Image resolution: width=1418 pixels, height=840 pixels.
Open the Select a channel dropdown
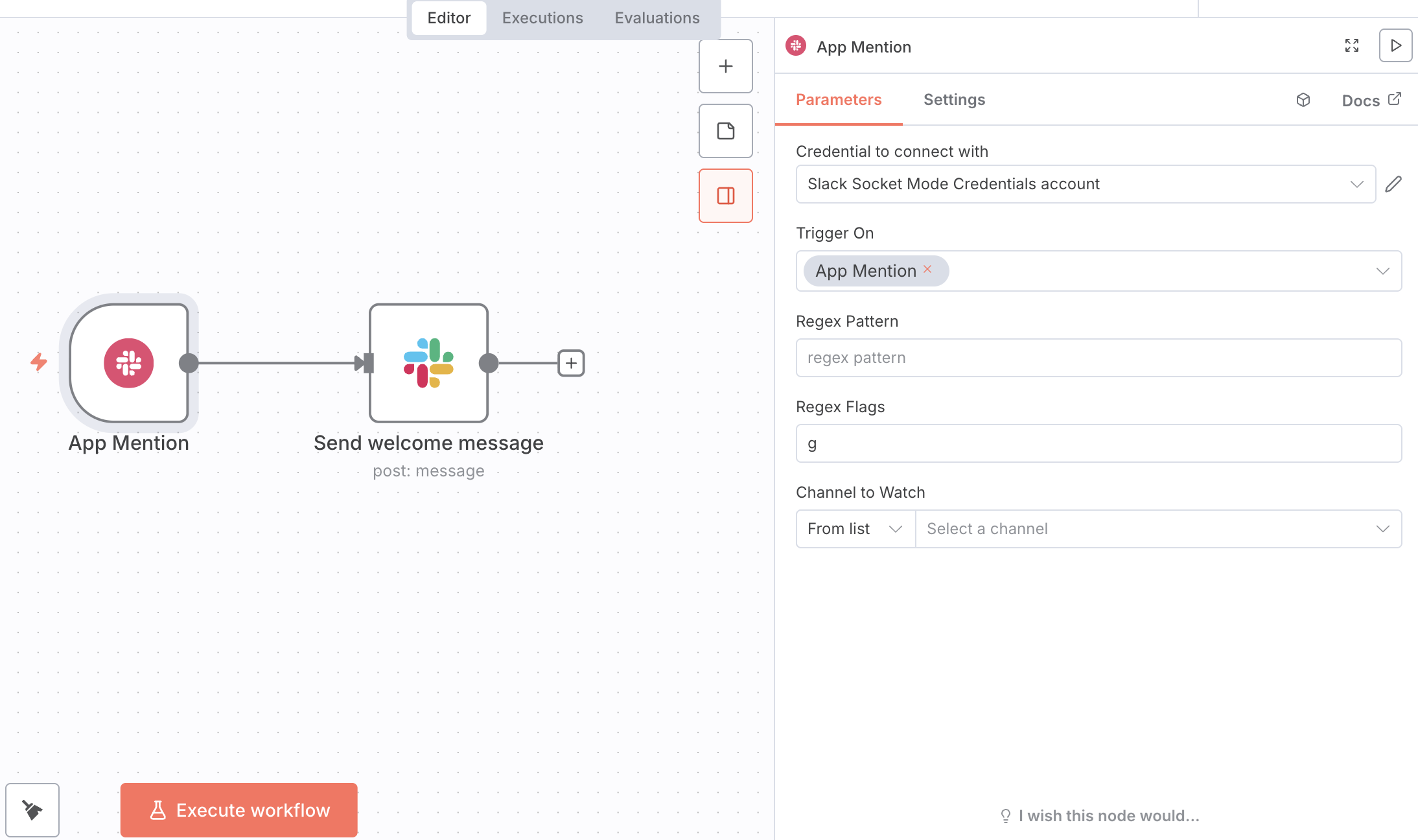[x=1158, y=529]
